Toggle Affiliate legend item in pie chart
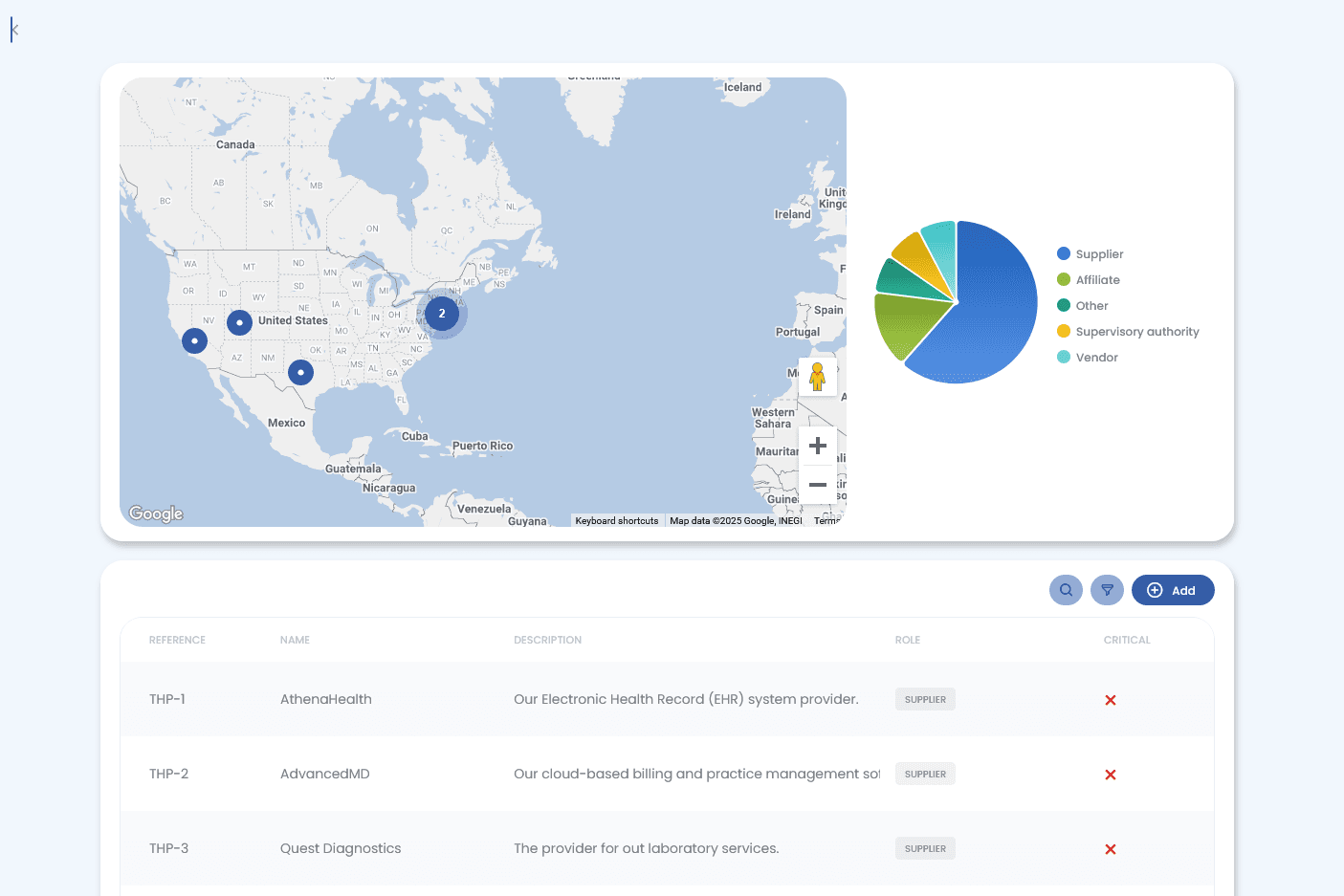Image resolution: width=1344 pixels, height=896 pixels. [1097, 280]
